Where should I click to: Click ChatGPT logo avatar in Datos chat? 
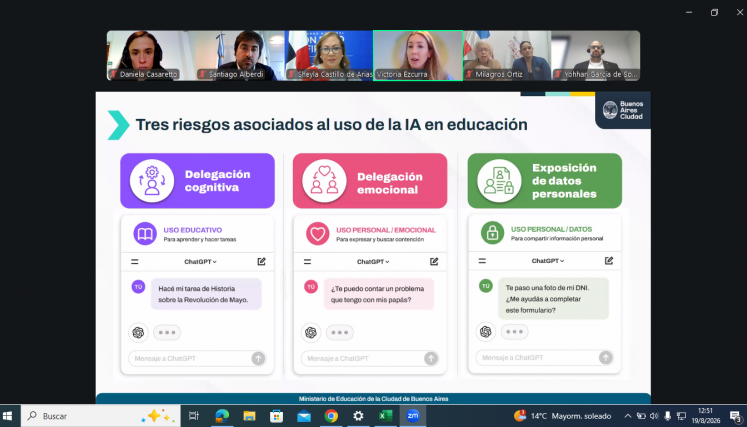click(x=485, y=332)
